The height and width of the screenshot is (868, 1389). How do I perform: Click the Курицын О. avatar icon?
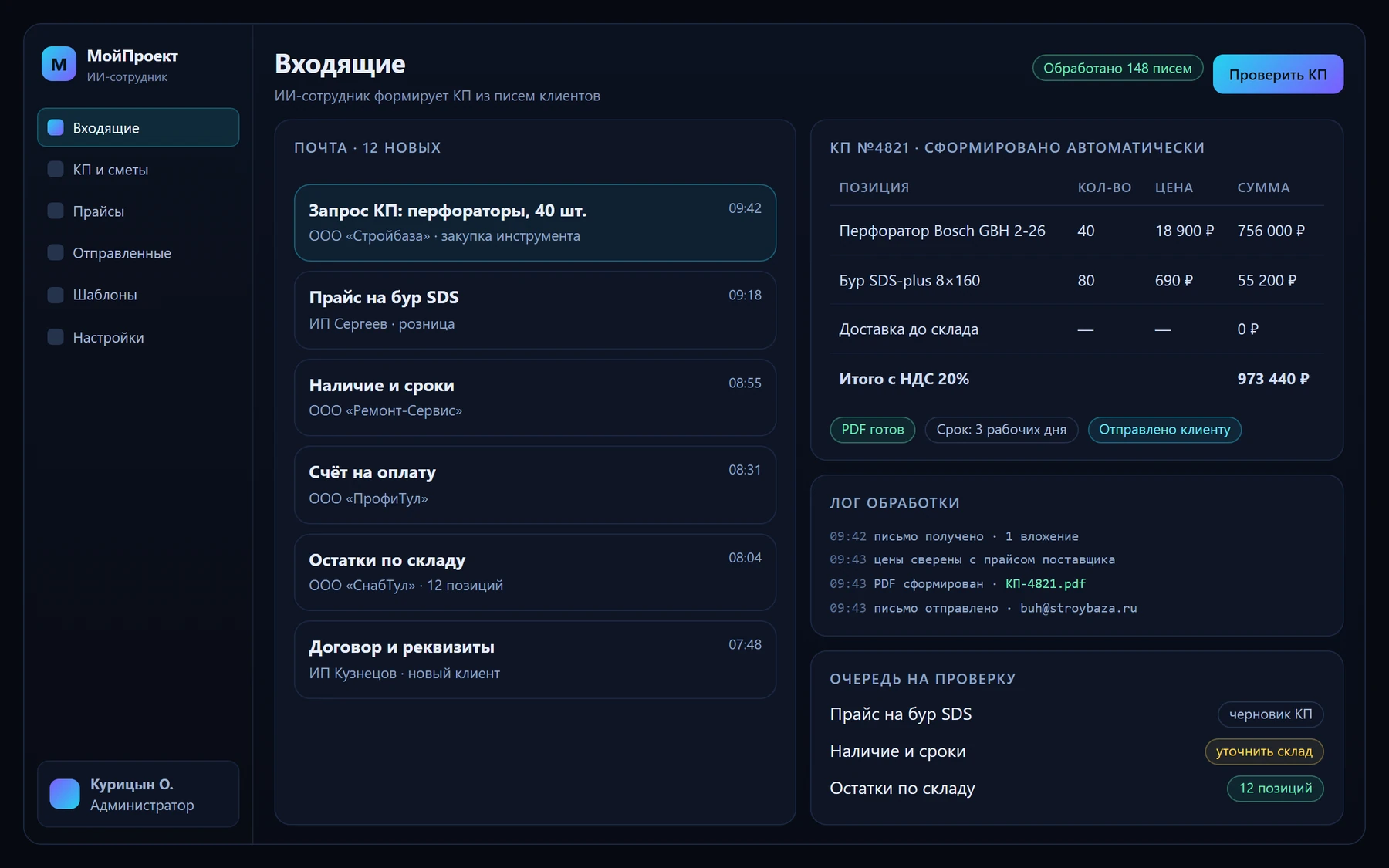(65, 794)
